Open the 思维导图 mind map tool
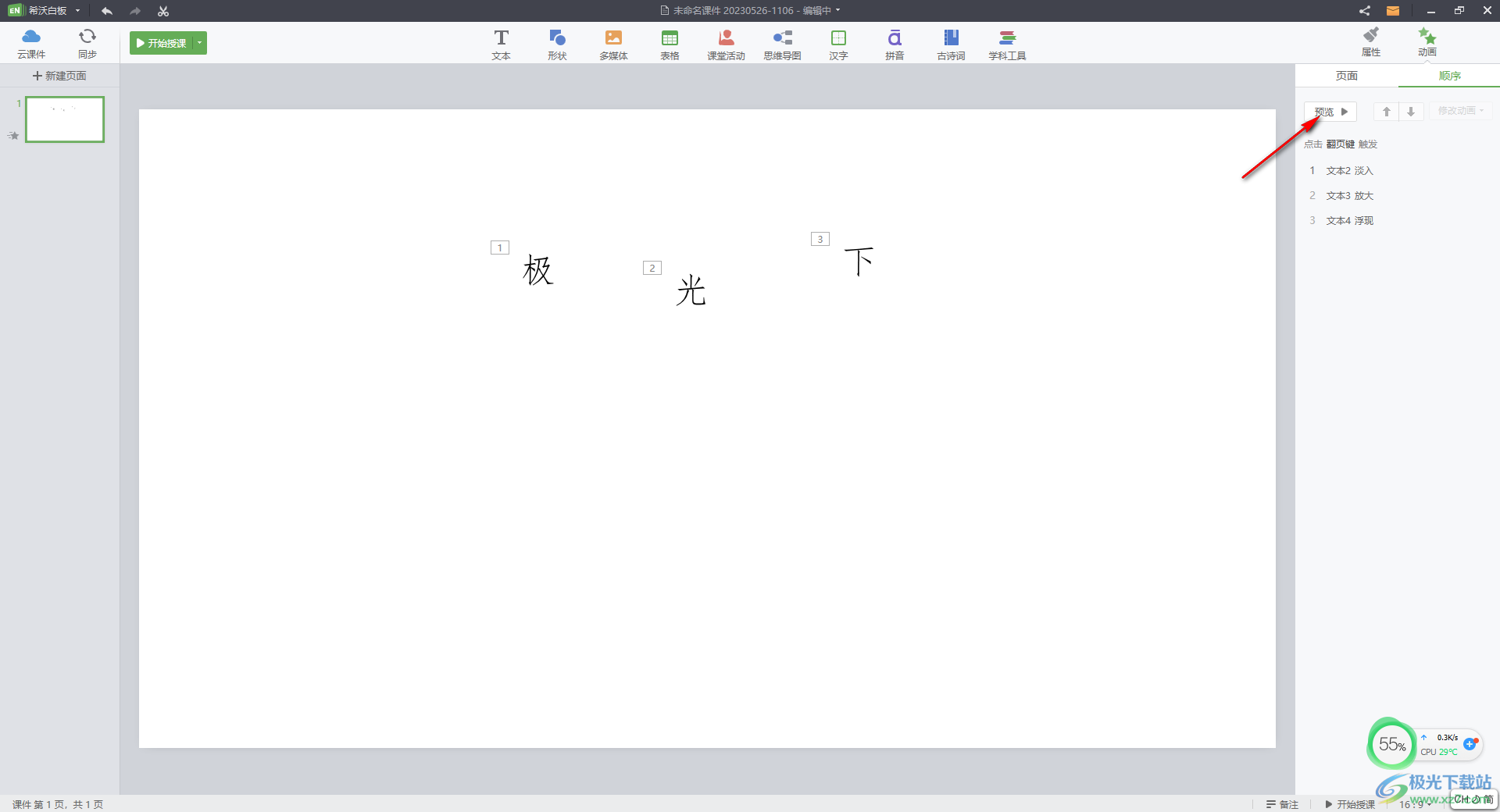Image resolution: width=1500 pixels, height=812 pixels. [782, 45]
